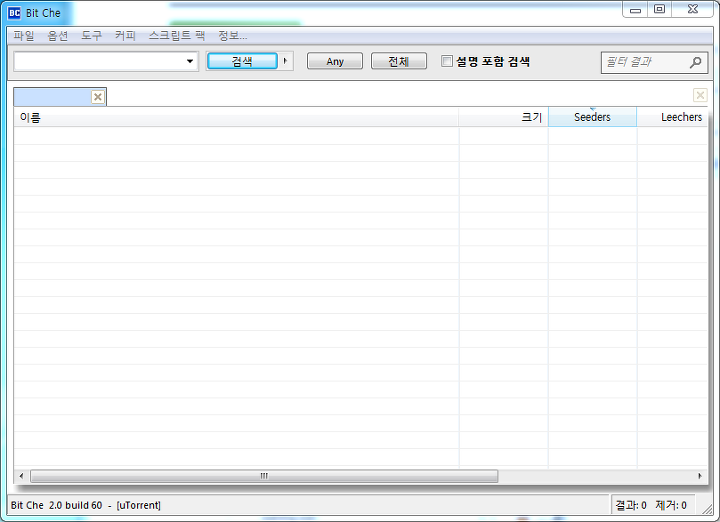Enable the 설명 포함 검색 checkbox
Screen dimensions: 720x522
(446, 61)
